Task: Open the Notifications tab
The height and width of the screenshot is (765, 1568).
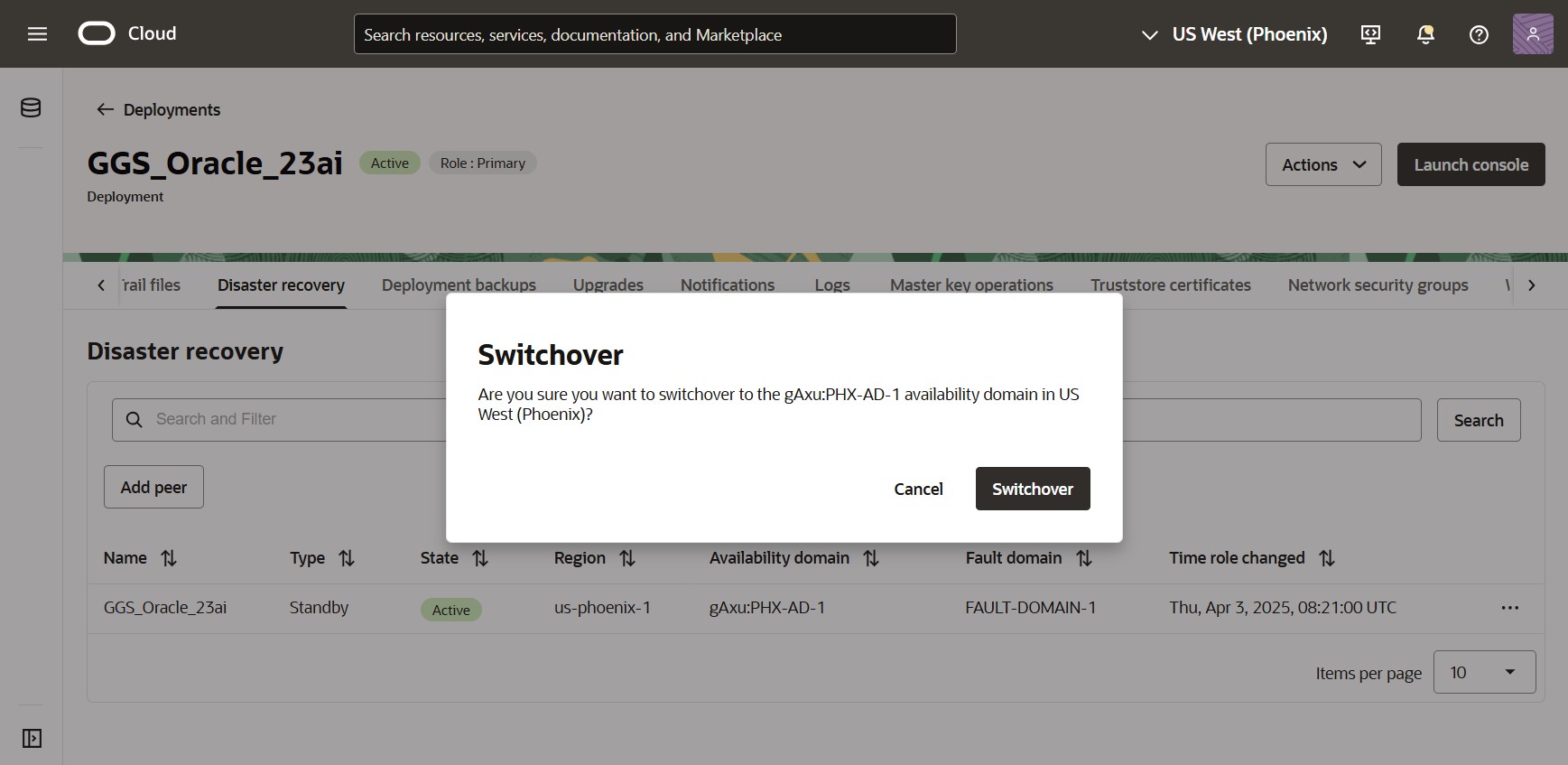Action: pyautogui.click(x=728, y=285)
